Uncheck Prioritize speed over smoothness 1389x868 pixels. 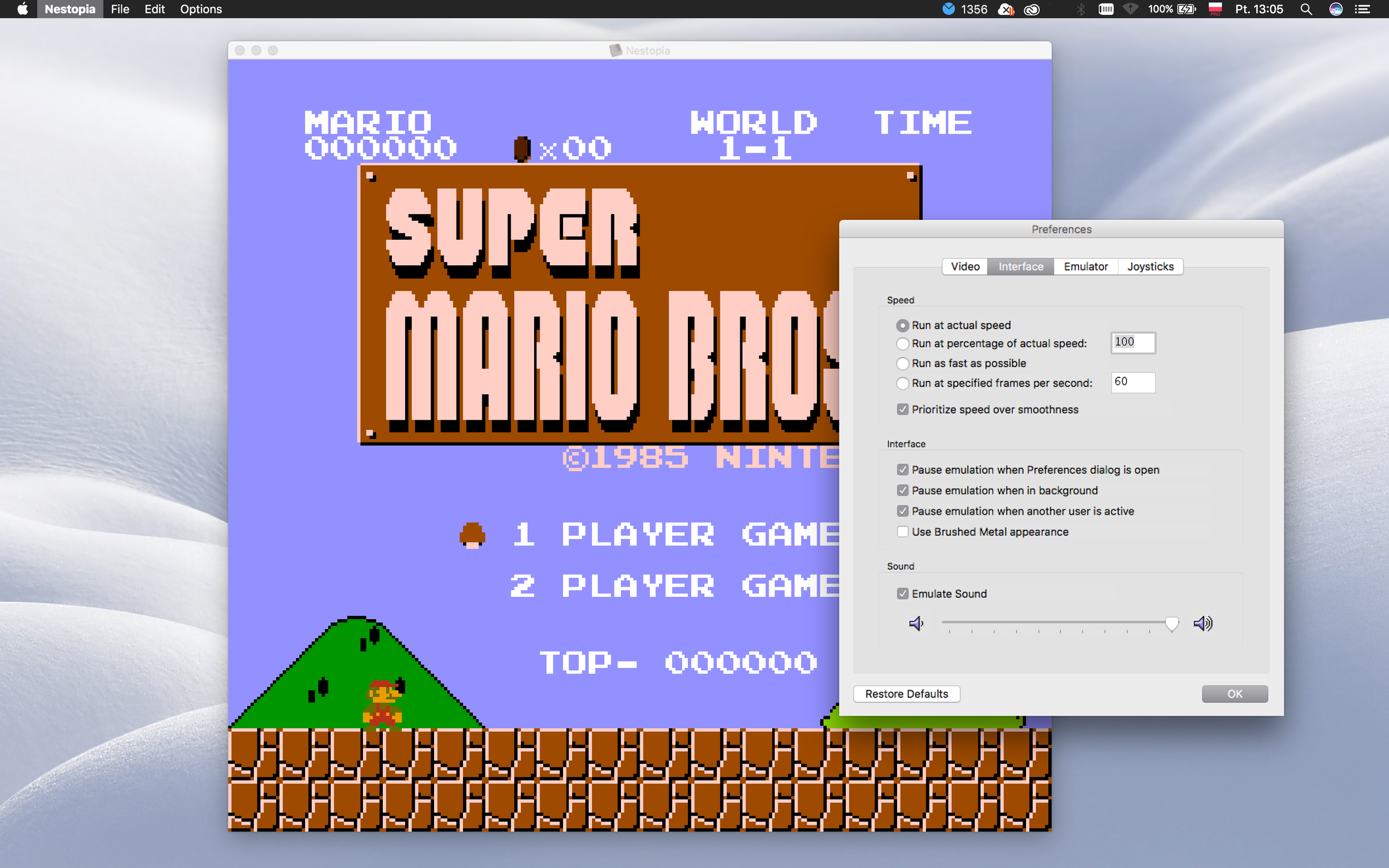(x=902, y=409)
